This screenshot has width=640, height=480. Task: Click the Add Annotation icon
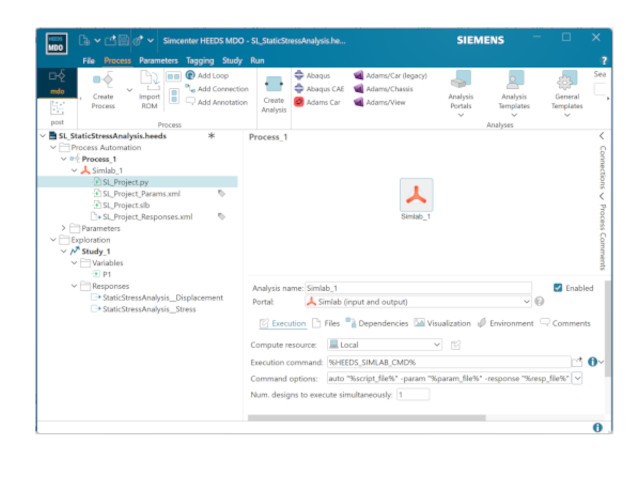tap(190, 101)
